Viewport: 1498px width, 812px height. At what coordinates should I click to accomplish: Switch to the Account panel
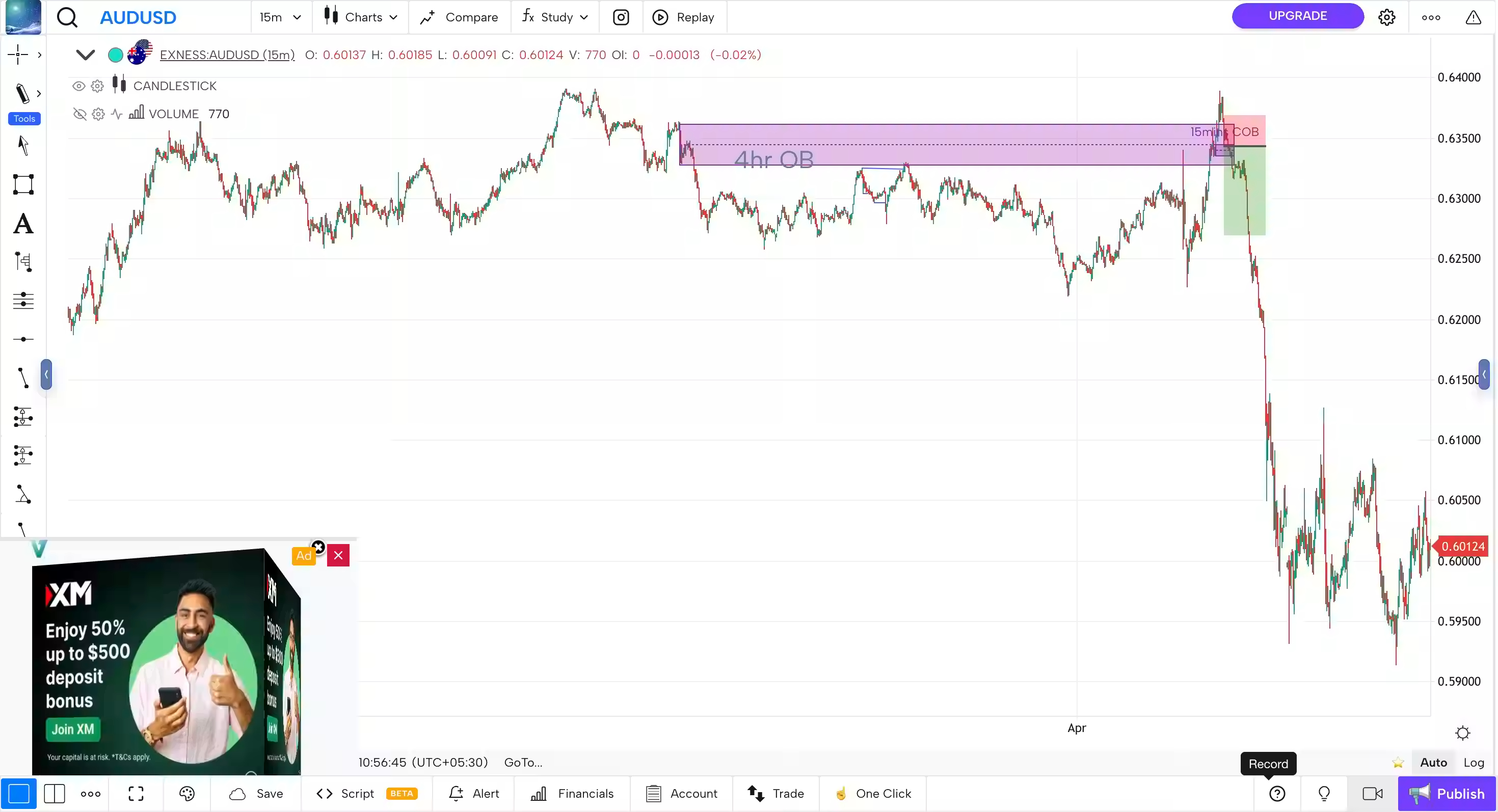coord(682,793)
